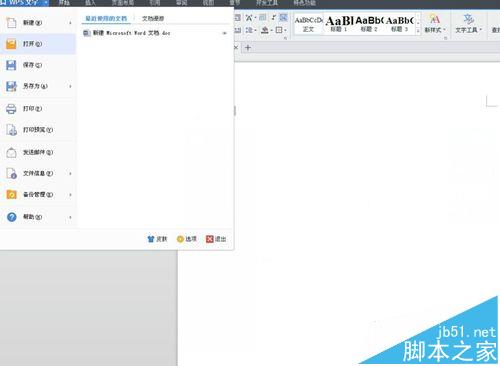Apply the 标题 2 heading style
The width and height of the screenshot is (500, 366).
[x=369, y=24]
